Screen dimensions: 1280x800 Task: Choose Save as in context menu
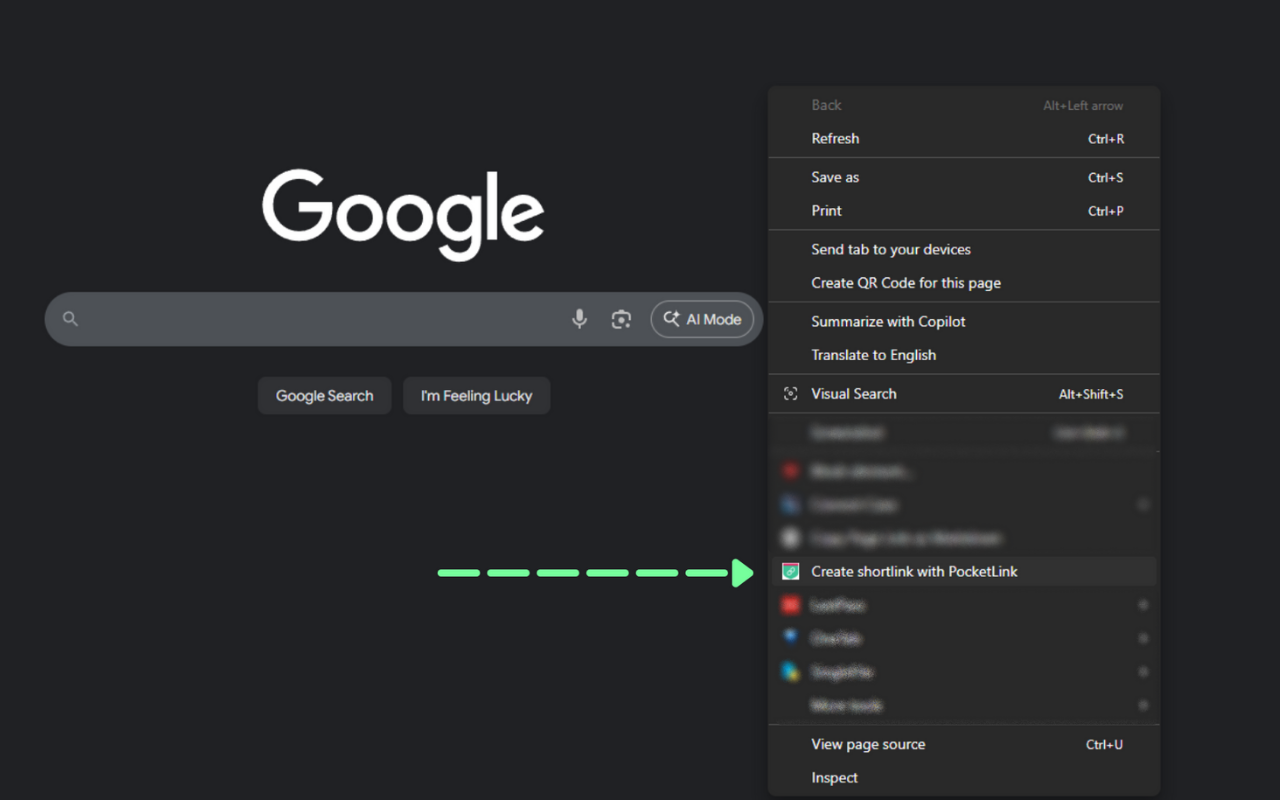tap(964, 177)
